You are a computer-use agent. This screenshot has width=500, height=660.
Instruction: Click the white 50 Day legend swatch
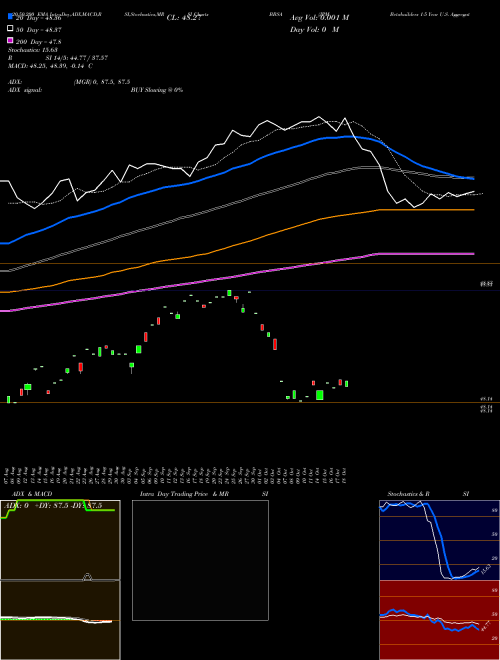coord(11,29)
